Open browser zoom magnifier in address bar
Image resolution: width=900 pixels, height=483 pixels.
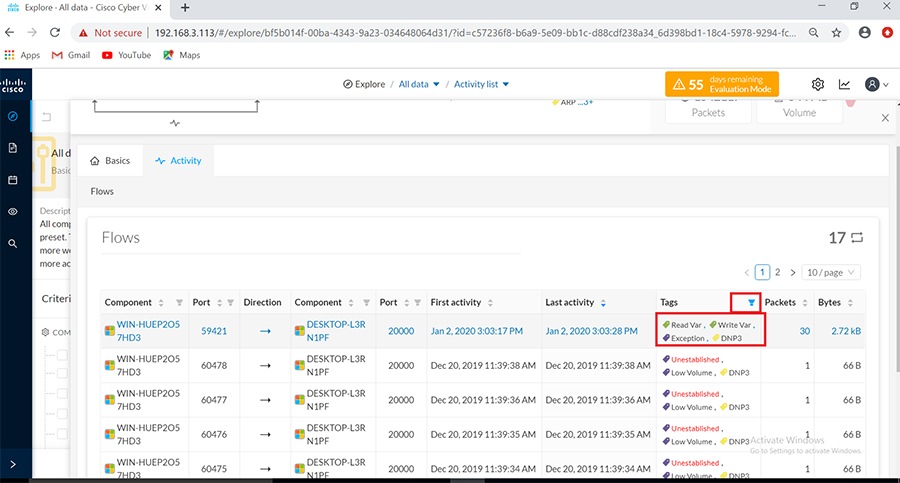[x=813, y=33]
